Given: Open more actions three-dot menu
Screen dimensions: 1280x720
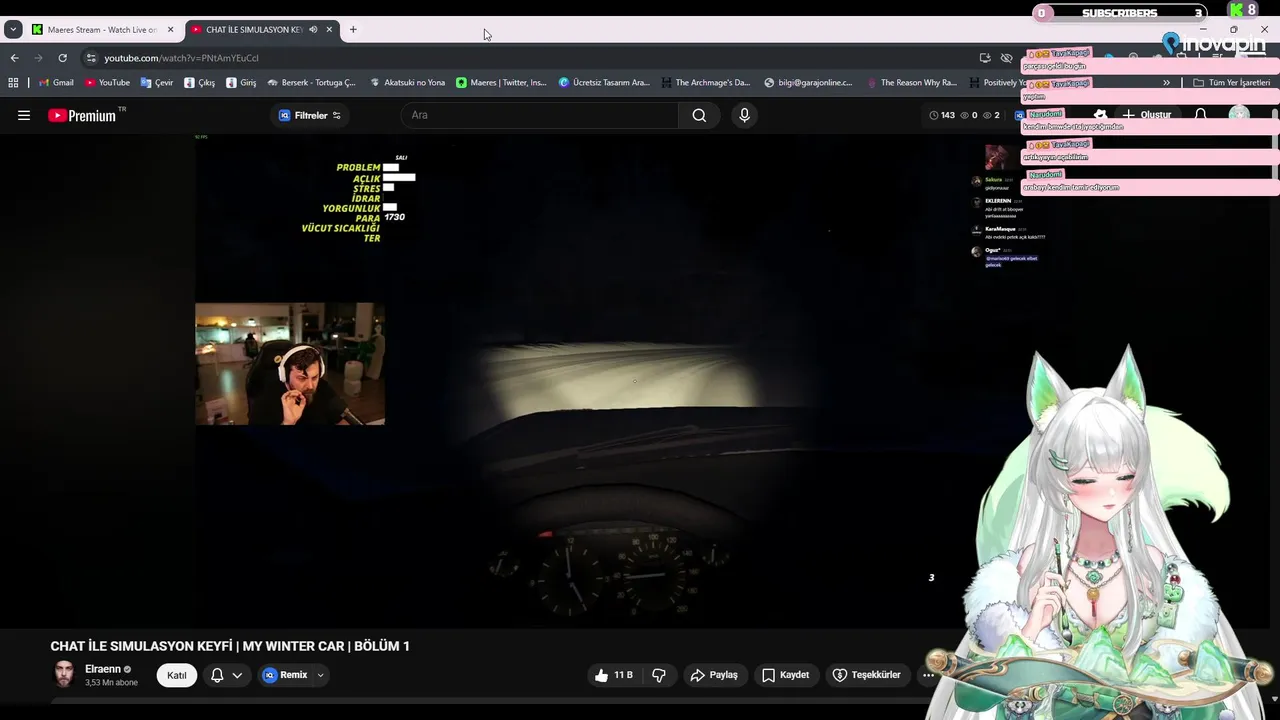Looking at the screenshot, I should pyautogui.click(x=929, y=675).
